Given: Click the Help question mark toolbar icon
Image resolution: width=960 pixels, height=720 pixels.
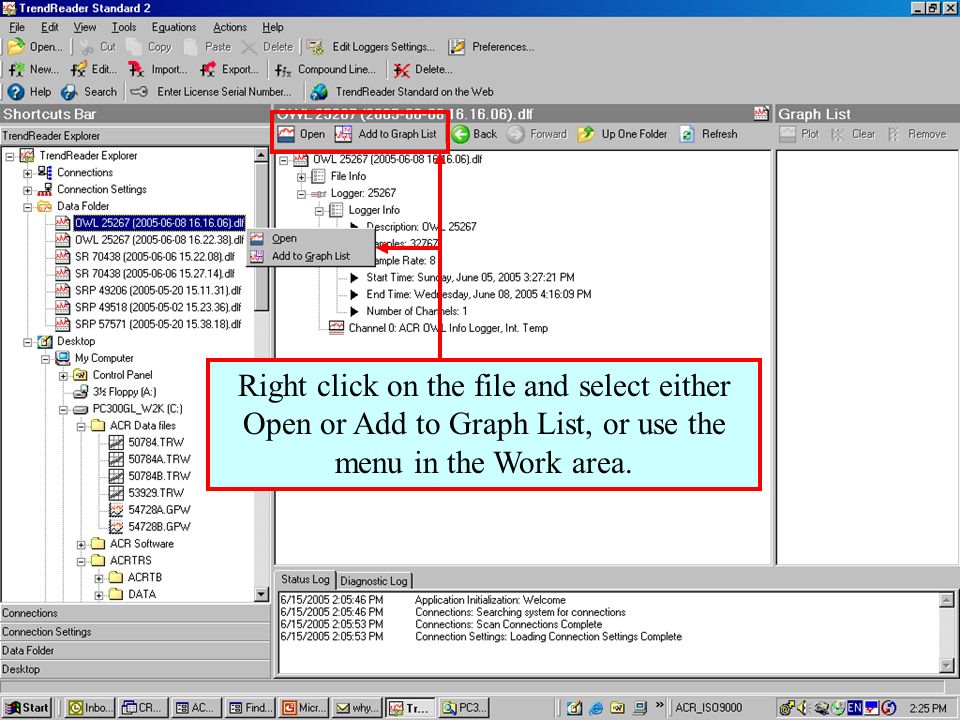Looking at the screenshot, I should point(16,92).
